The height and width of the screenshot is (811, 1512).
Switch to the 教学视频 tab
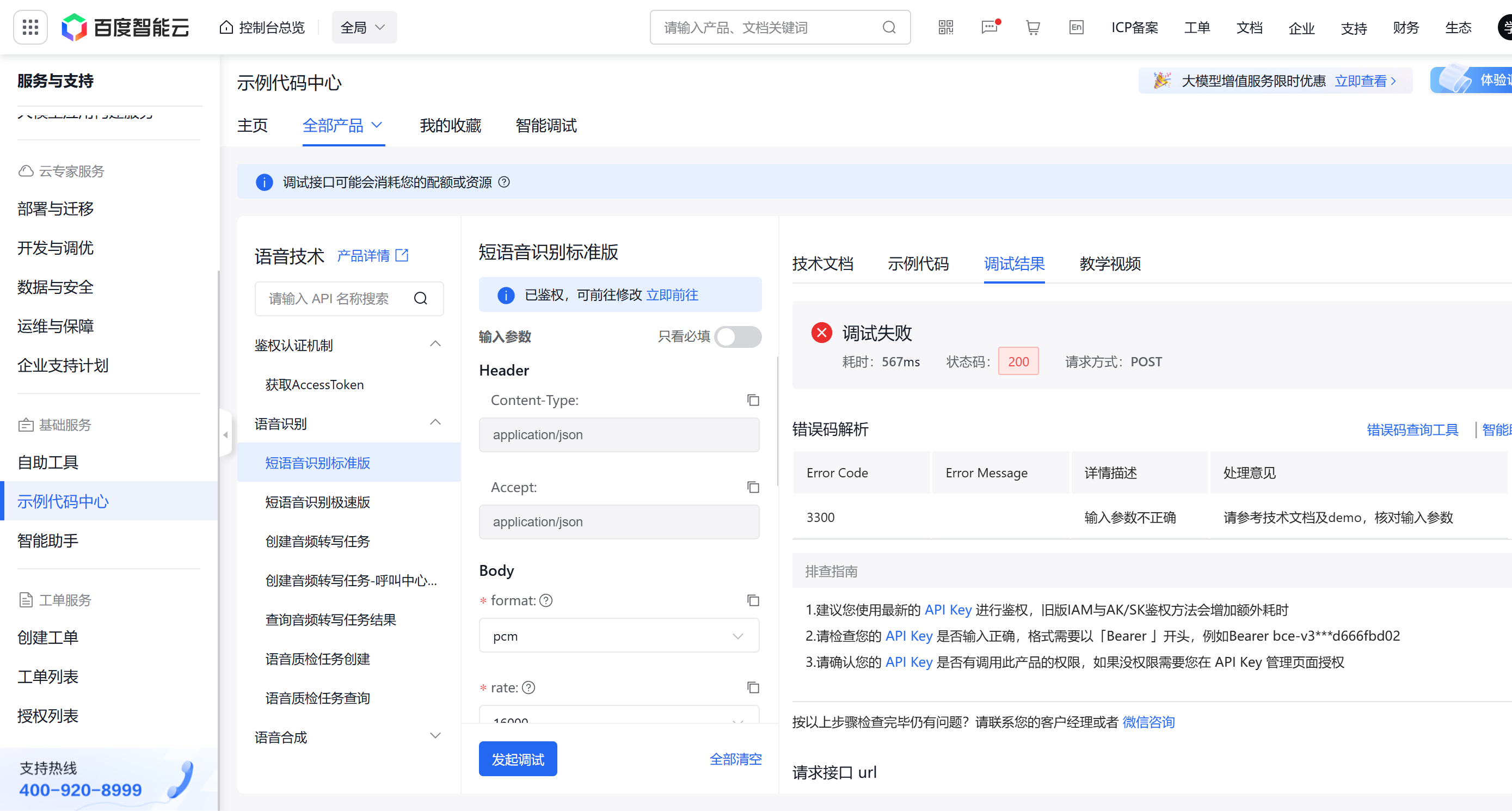click(x=1109, y=264)
